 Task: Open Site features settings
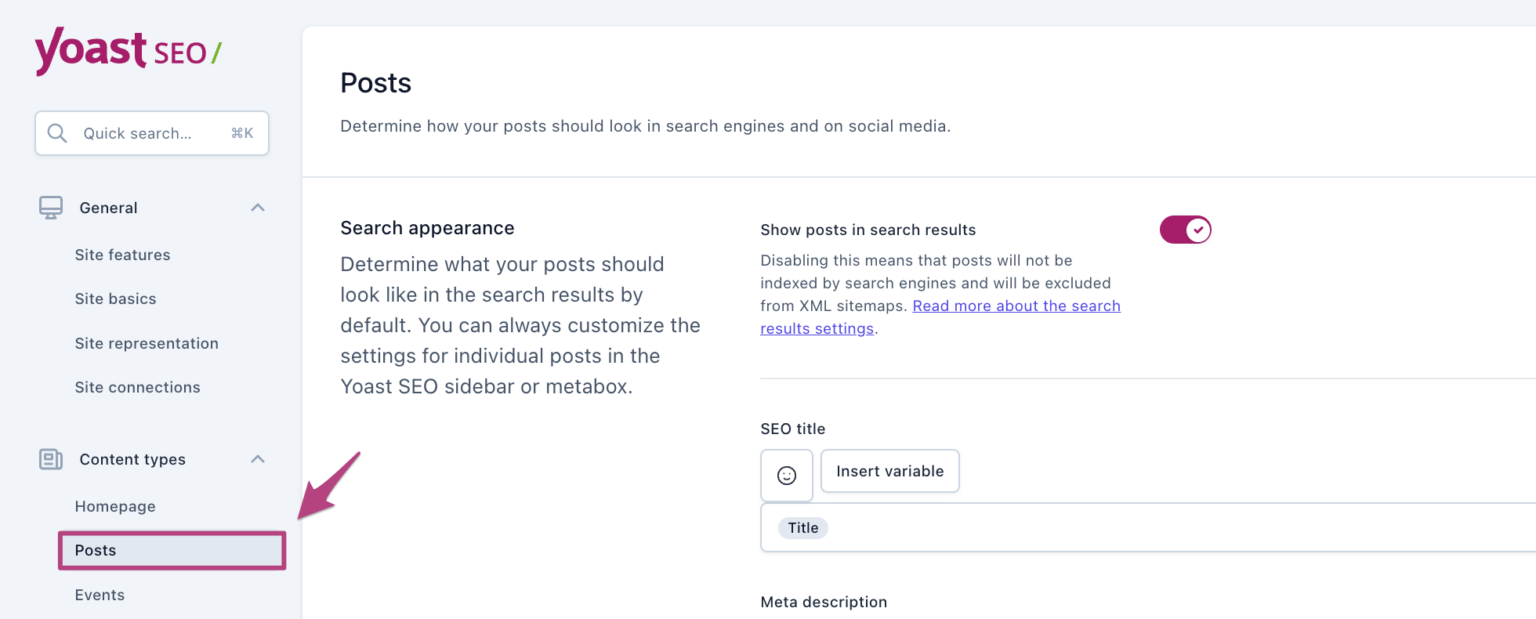coord(122,255)
